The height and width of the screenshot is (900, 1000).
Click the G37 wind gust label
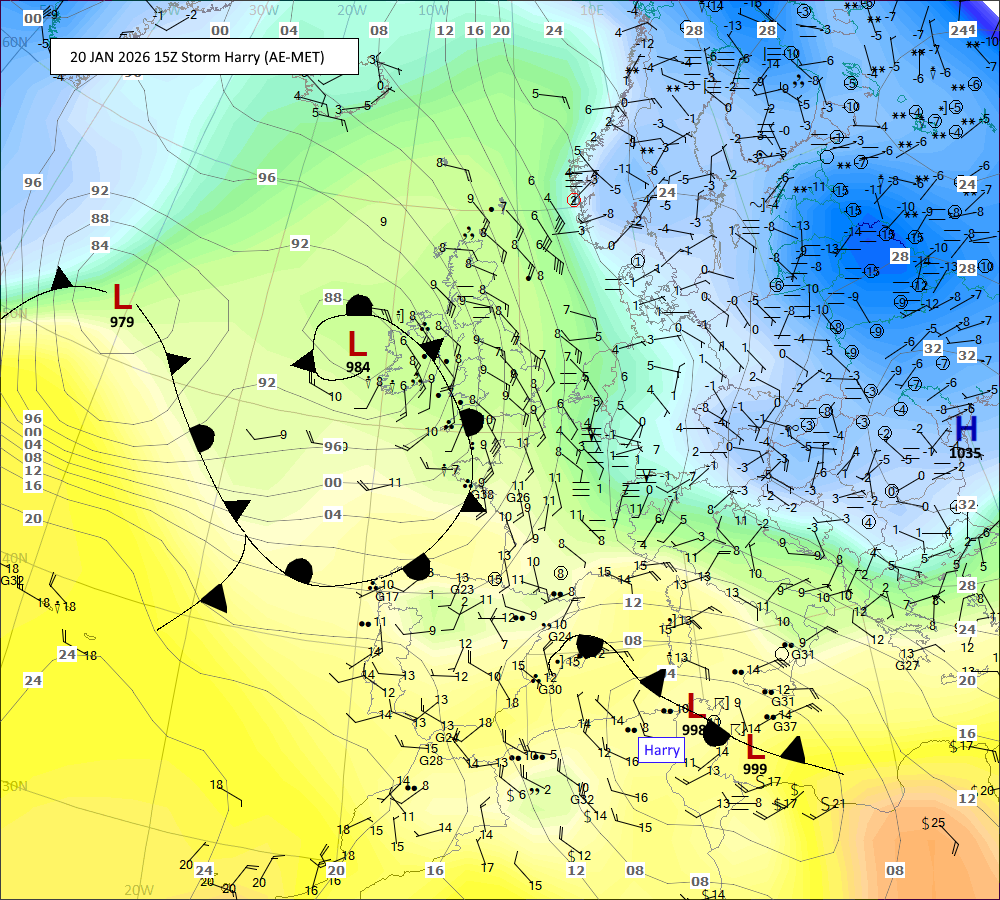(x=785, y=727)
